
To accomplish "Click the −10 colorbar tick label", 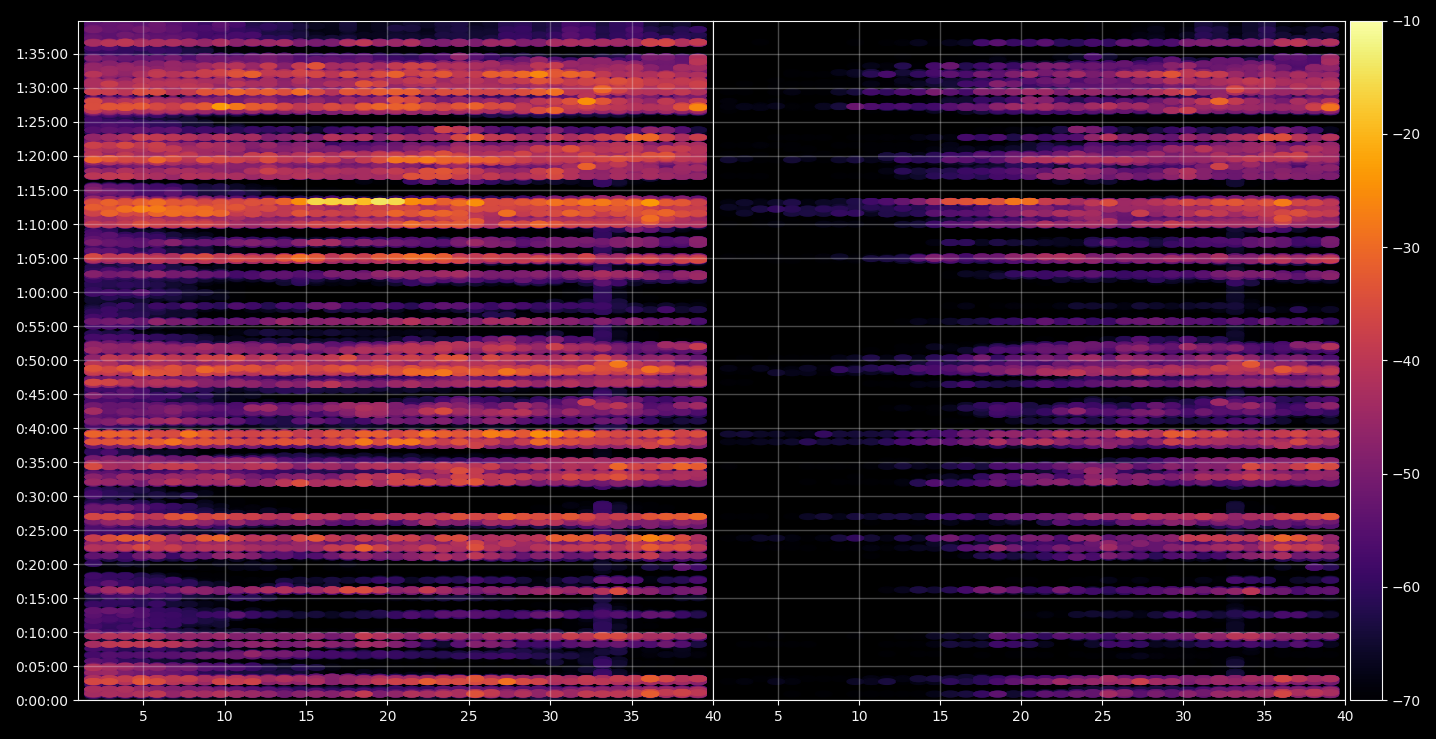I will pyautogui.click(x=1406, y=21).
